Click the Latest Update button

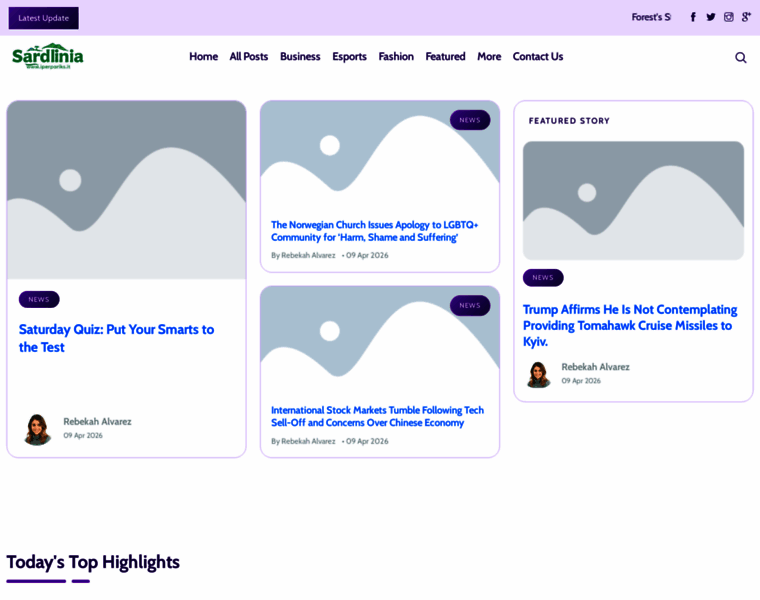click(x=44, y=18)
